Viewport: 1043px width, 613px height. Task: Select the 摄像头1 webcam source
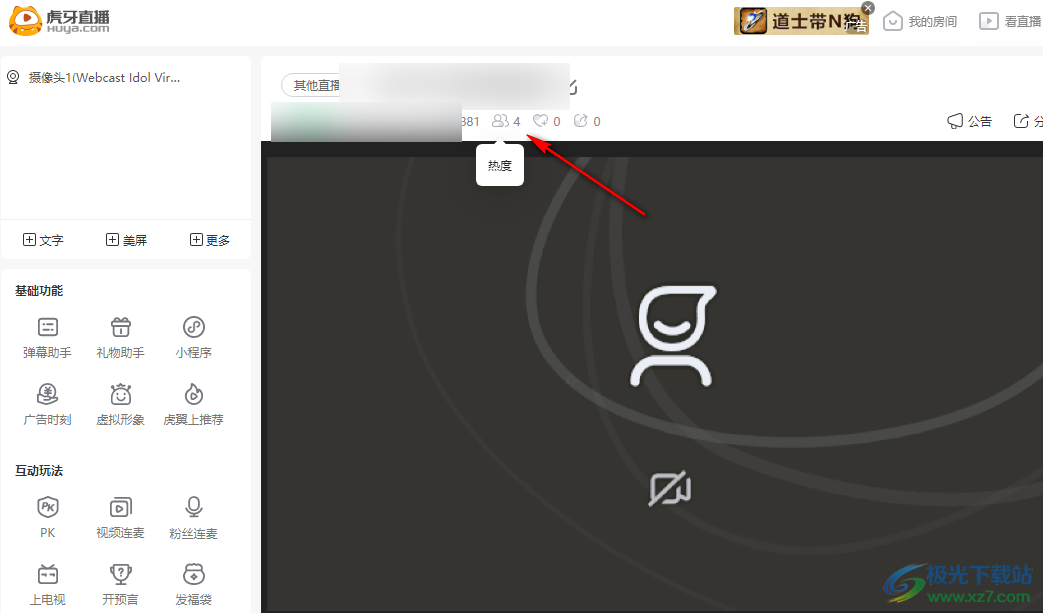tap(94, 78)
